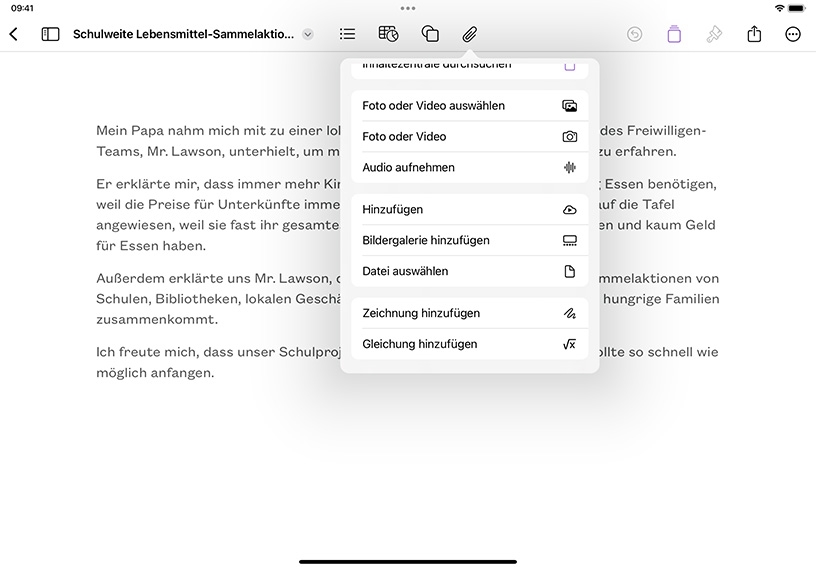Click the audio waveform icon
The height and width of the screenshot is (567, 816).
569,167
